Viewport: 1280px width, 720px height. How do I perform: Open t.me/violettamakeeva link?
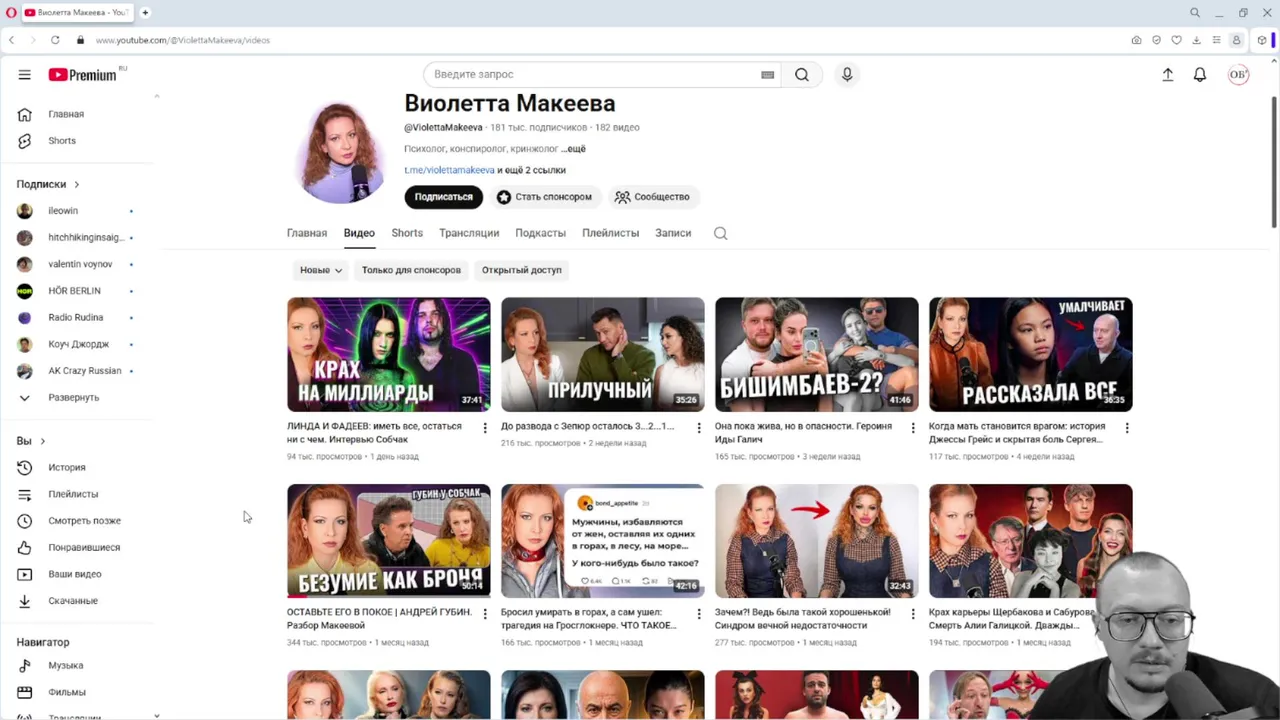click(449, 170)
